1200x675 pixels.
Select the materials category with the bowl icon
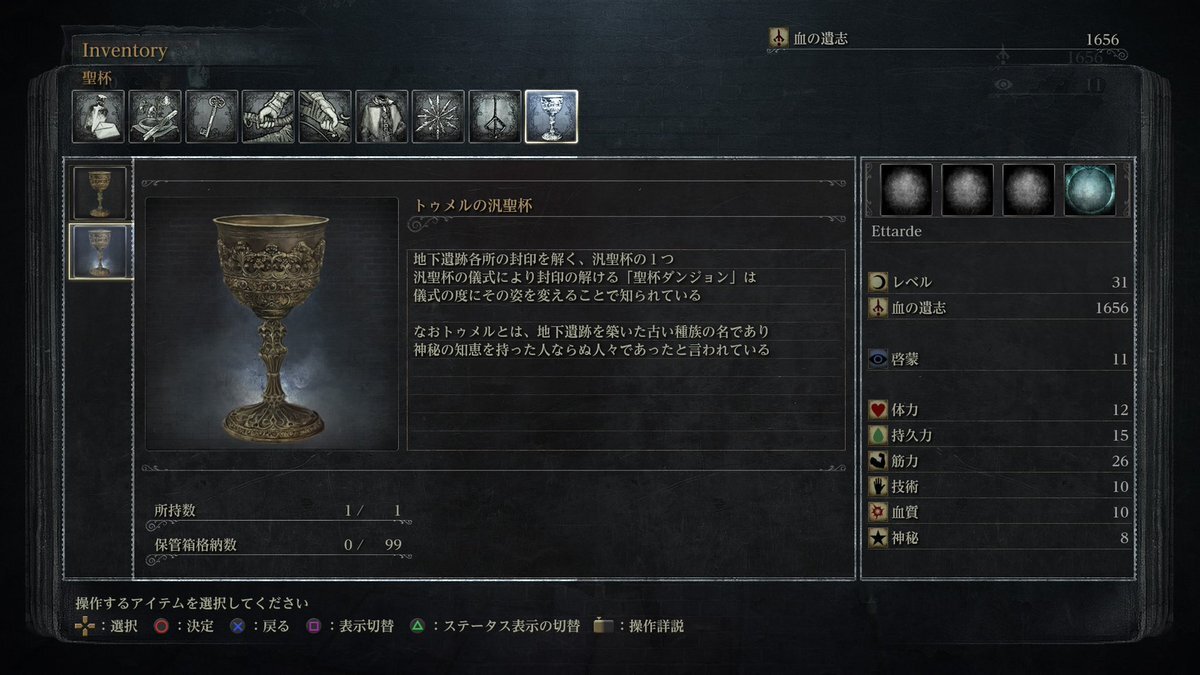click(155, 117)
